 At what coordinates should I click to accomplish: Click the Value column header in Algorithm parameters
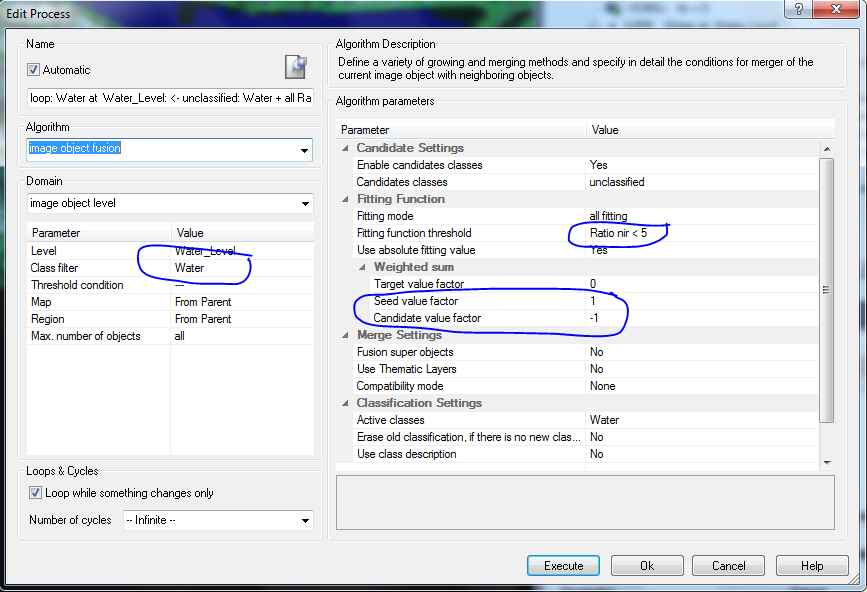tap(710, 130)
